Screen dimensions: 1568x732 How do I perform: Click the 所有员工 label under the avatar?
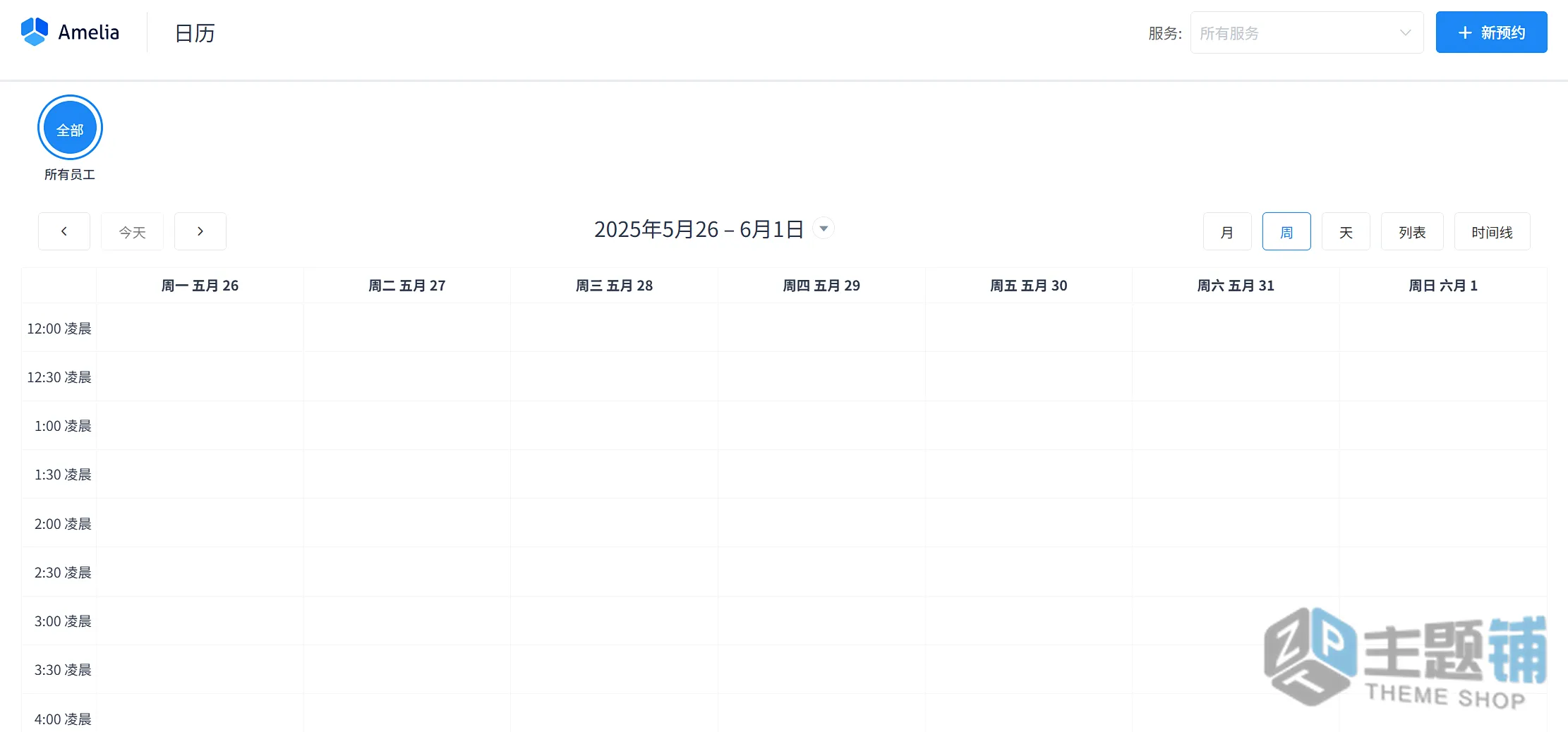click(70, 174)
